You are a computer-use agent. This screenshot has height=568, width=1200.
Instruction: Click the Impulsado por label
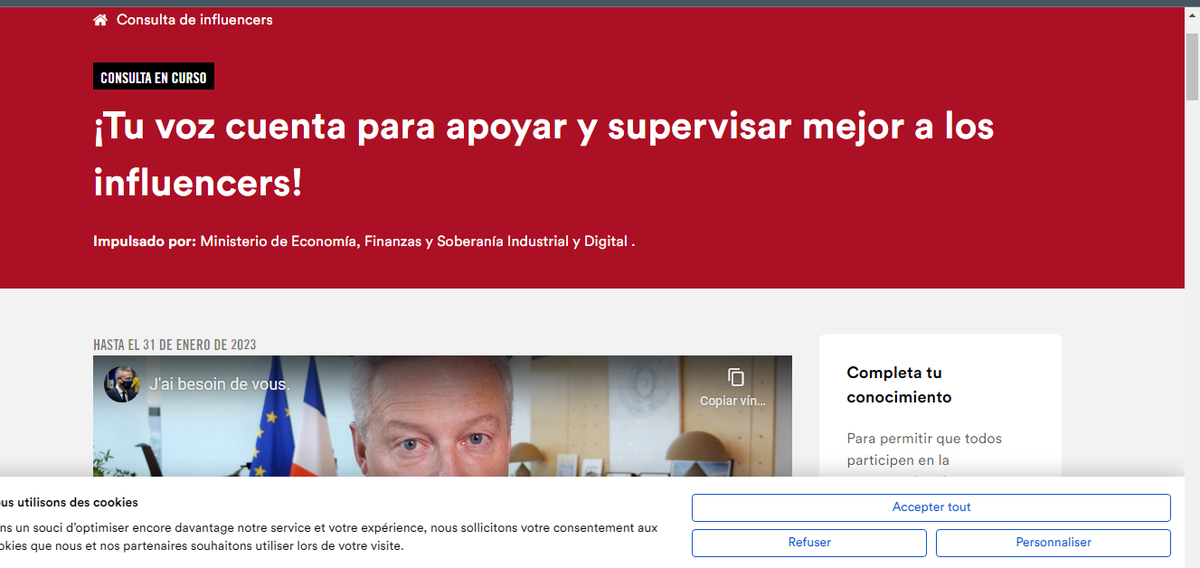145,241
